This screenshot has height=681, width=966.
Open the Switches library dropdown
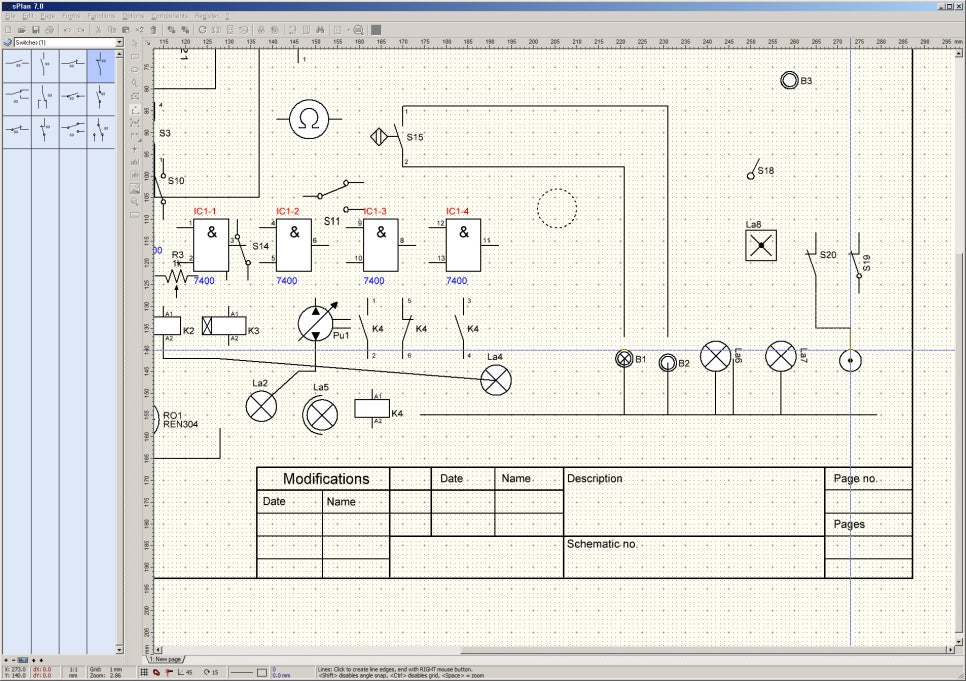119,43
